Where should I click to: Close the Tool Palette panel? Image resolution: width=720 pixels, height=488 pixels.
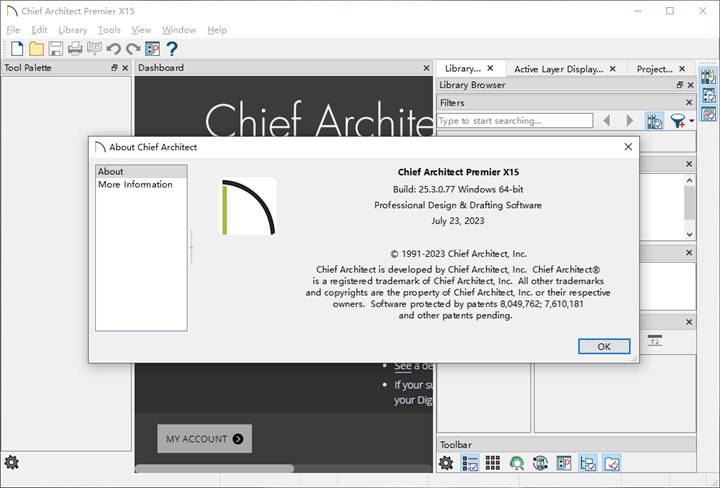[125, 67]
